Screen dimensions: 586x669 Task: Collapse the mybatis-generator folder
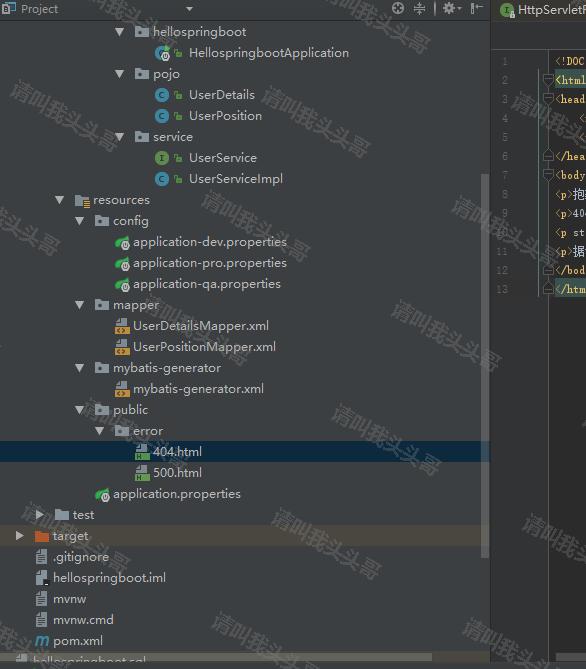point(79,368)
